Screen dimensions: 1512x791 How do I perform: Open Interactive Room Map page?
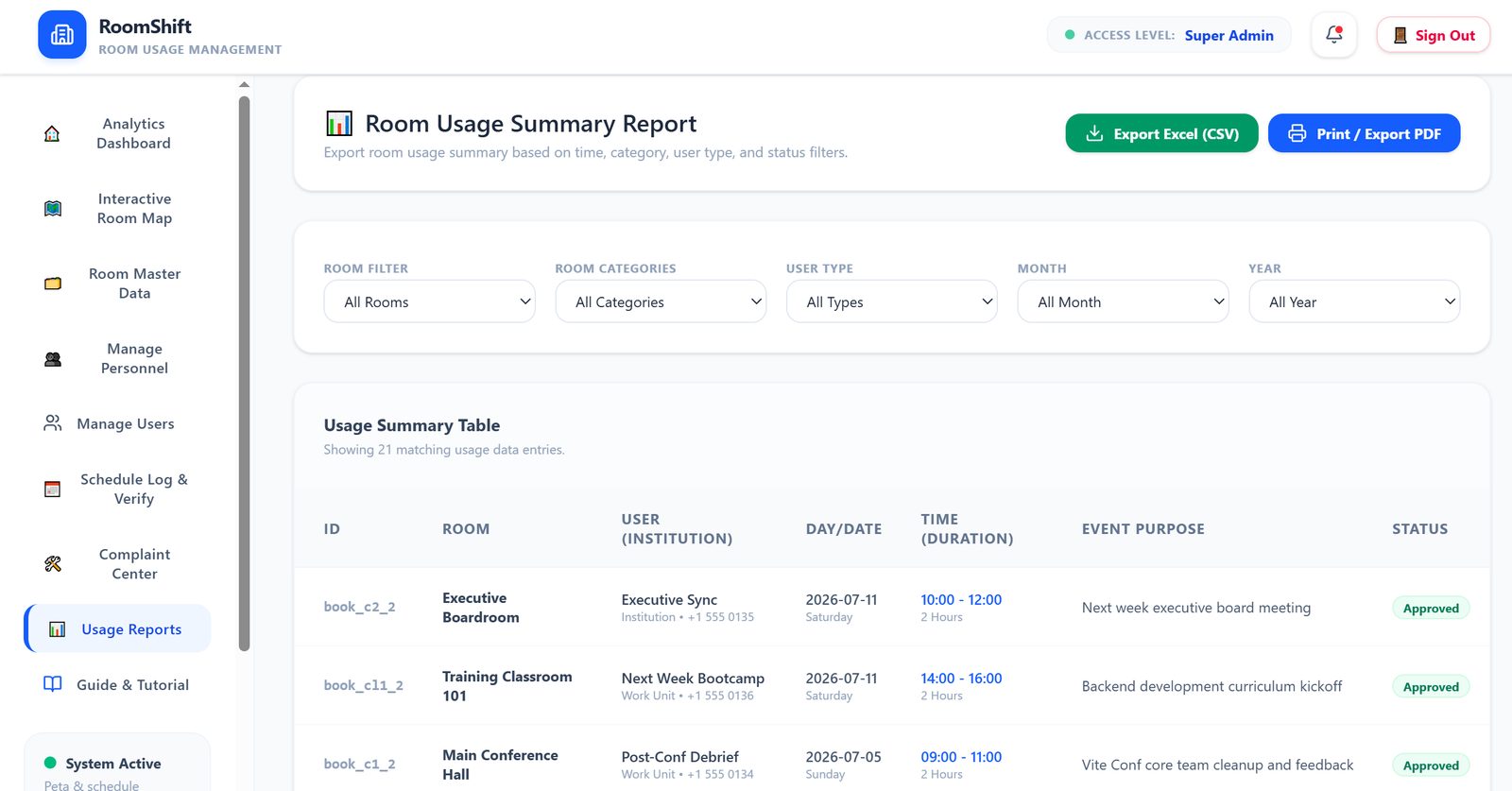tap(118, 209)
